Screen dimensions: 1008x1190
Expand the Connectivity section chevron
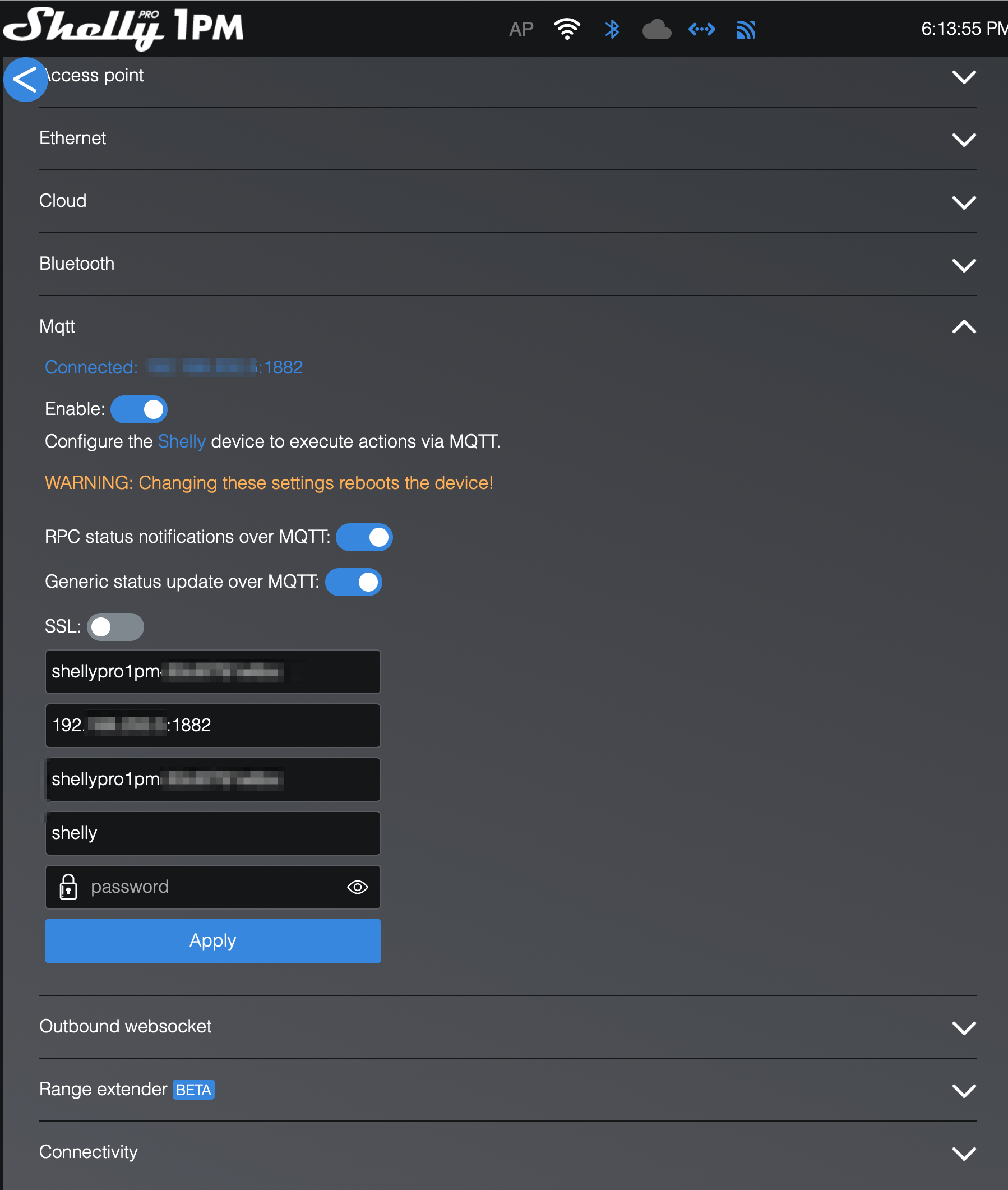(x=964, y=1154)
